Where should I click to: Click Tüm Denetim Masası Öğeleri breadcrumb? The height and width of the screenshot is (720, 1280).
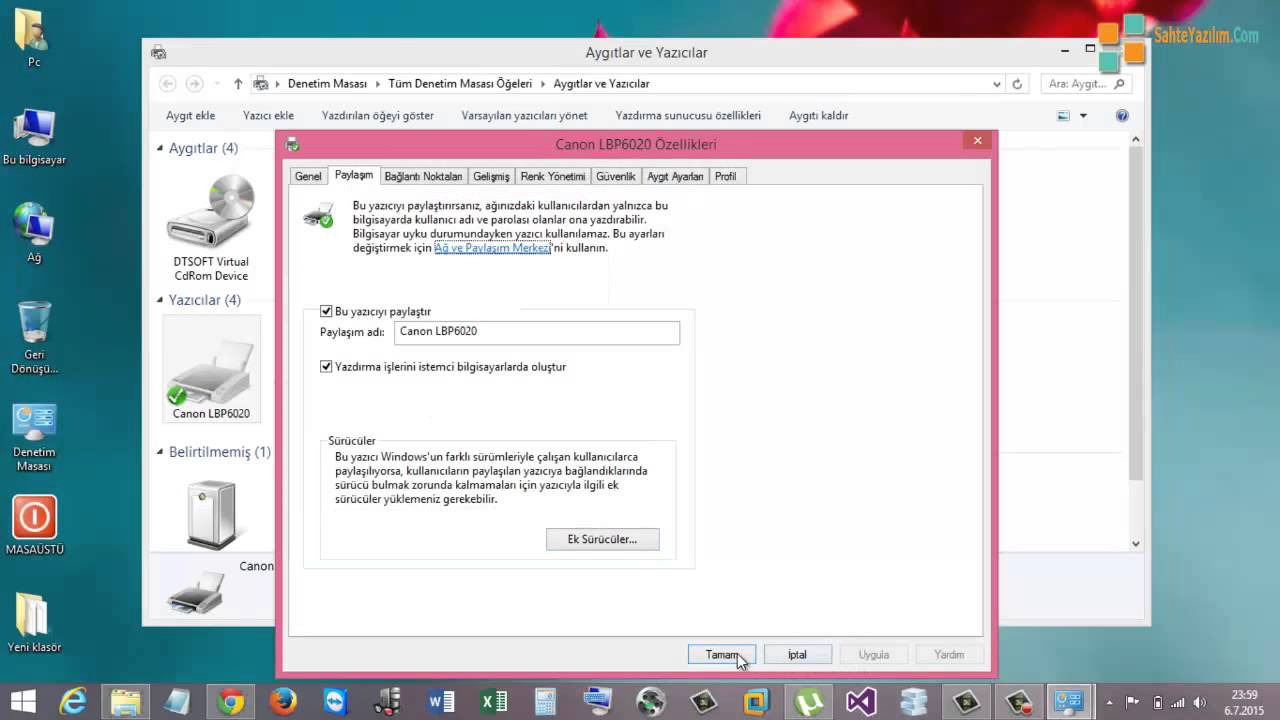point(460,84)
